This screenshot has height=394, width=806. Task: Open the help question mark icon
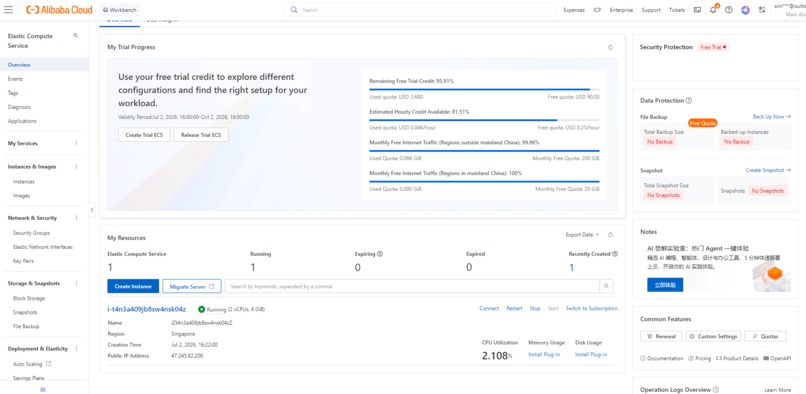tap(728, 10)
